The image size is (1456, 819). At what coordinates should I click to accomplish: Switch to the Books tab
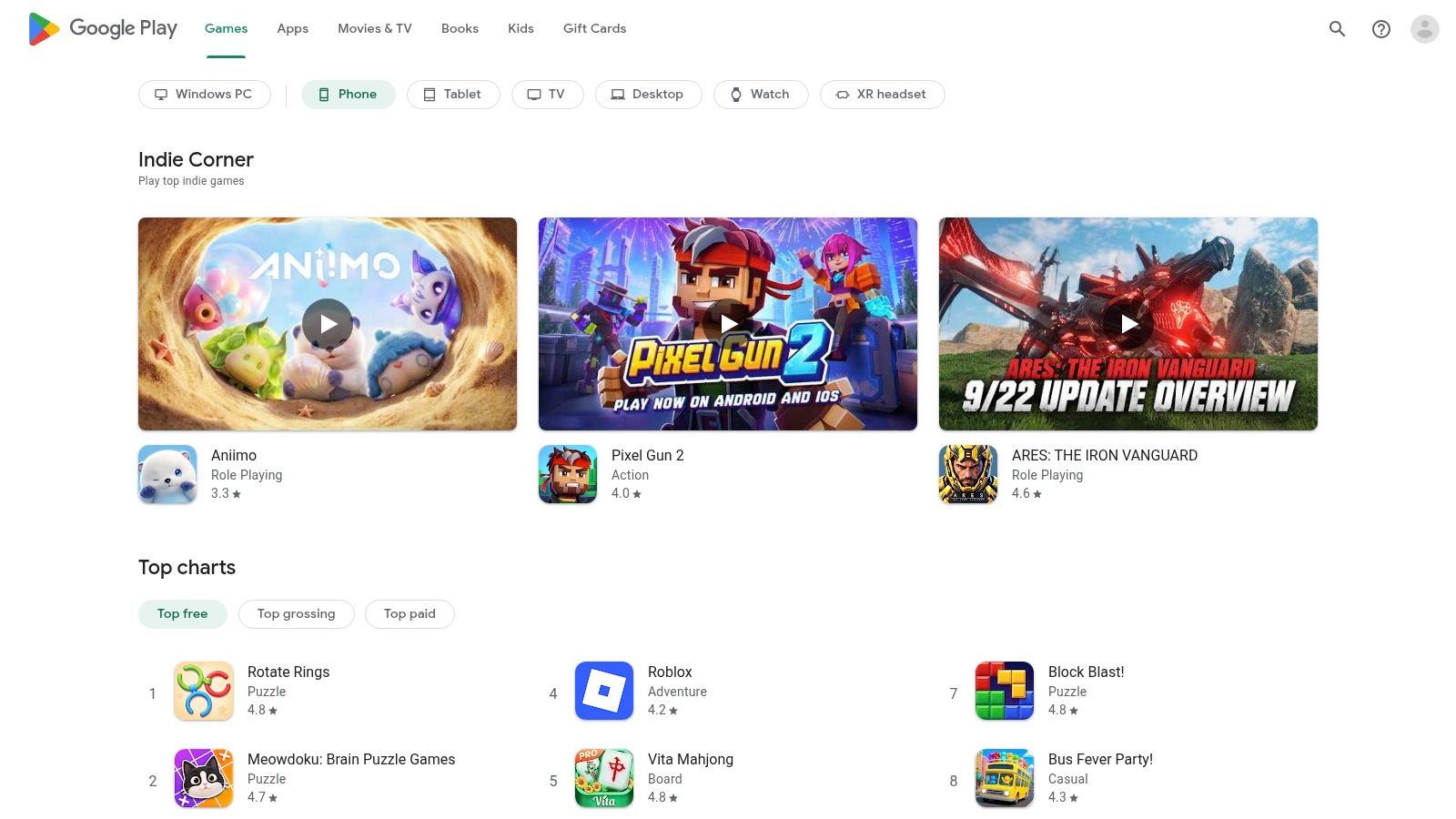[460, 29]
